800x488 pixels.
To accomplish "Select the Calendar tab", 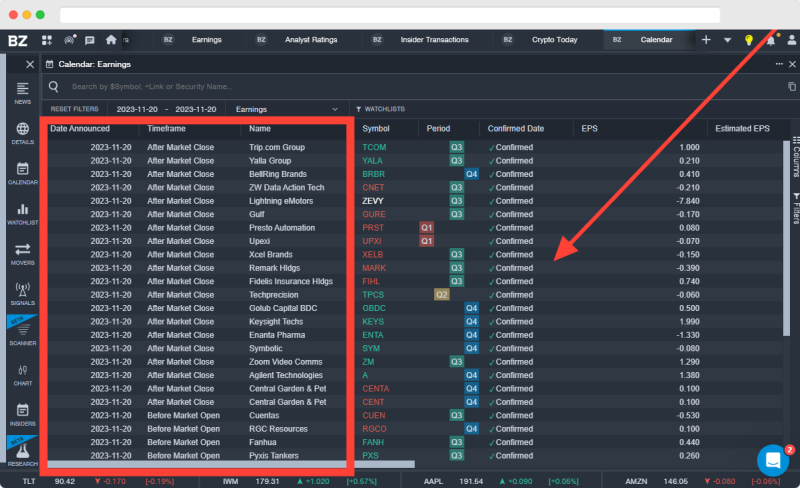I will (x=649, y=39).
